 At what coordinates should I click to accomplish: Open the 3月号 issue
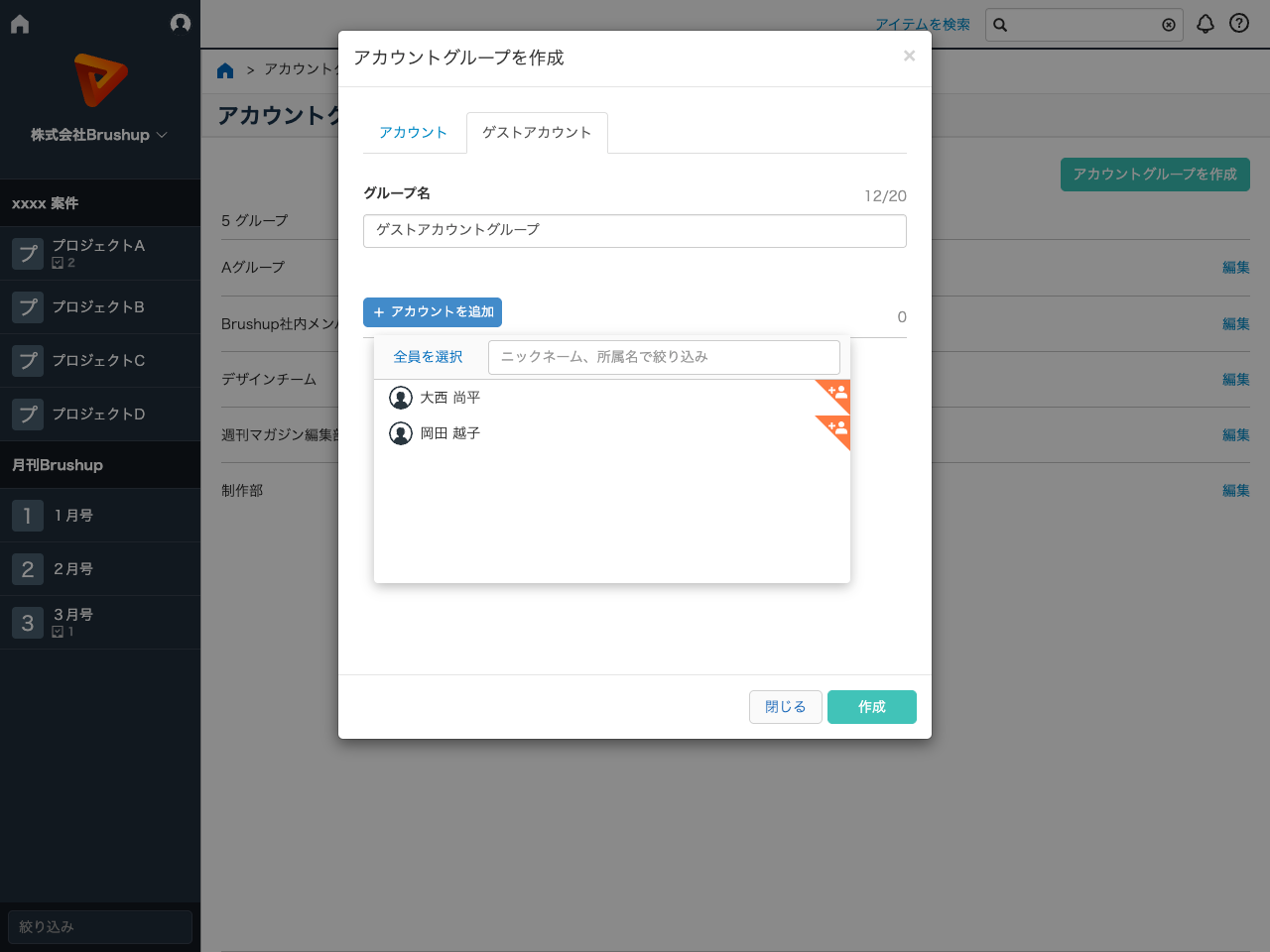tap(100, 623)
